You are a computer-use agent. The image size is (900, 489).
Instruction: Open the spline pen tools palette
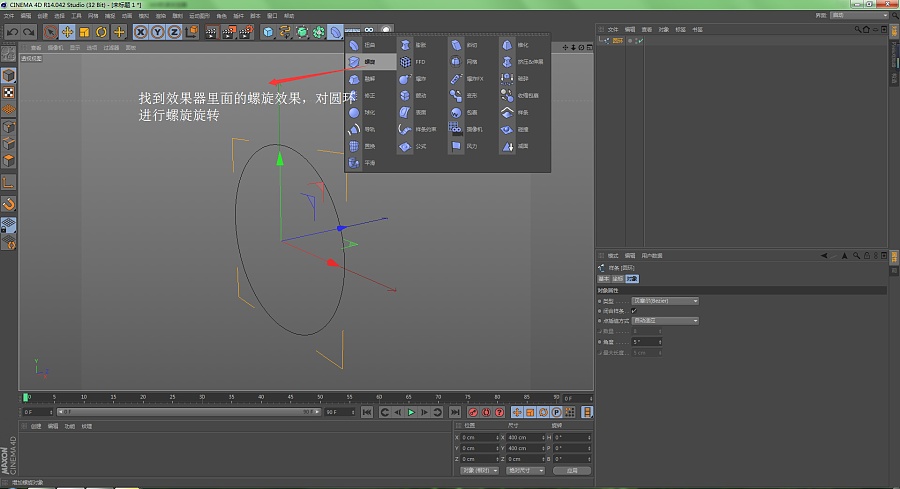pos(285,32)
